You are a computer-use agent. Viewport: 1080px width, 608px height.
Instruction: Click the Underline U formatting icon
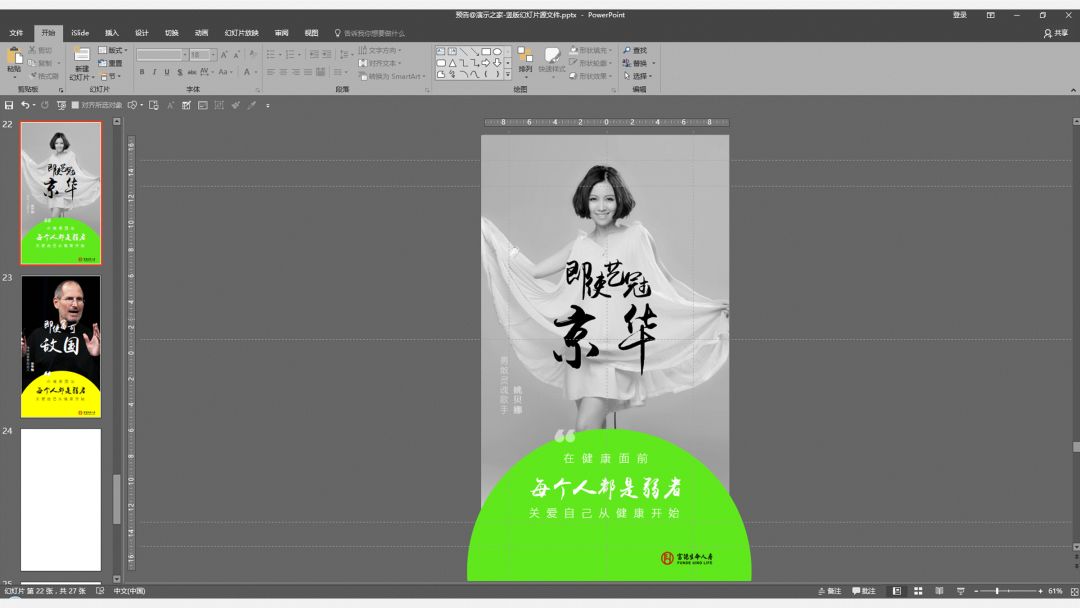point(167,72)
